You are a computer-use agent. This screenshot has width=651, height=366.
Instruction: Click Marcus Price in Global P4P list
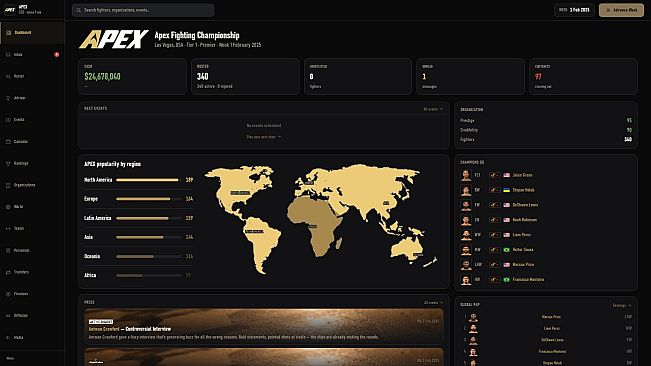coord(551,317)
